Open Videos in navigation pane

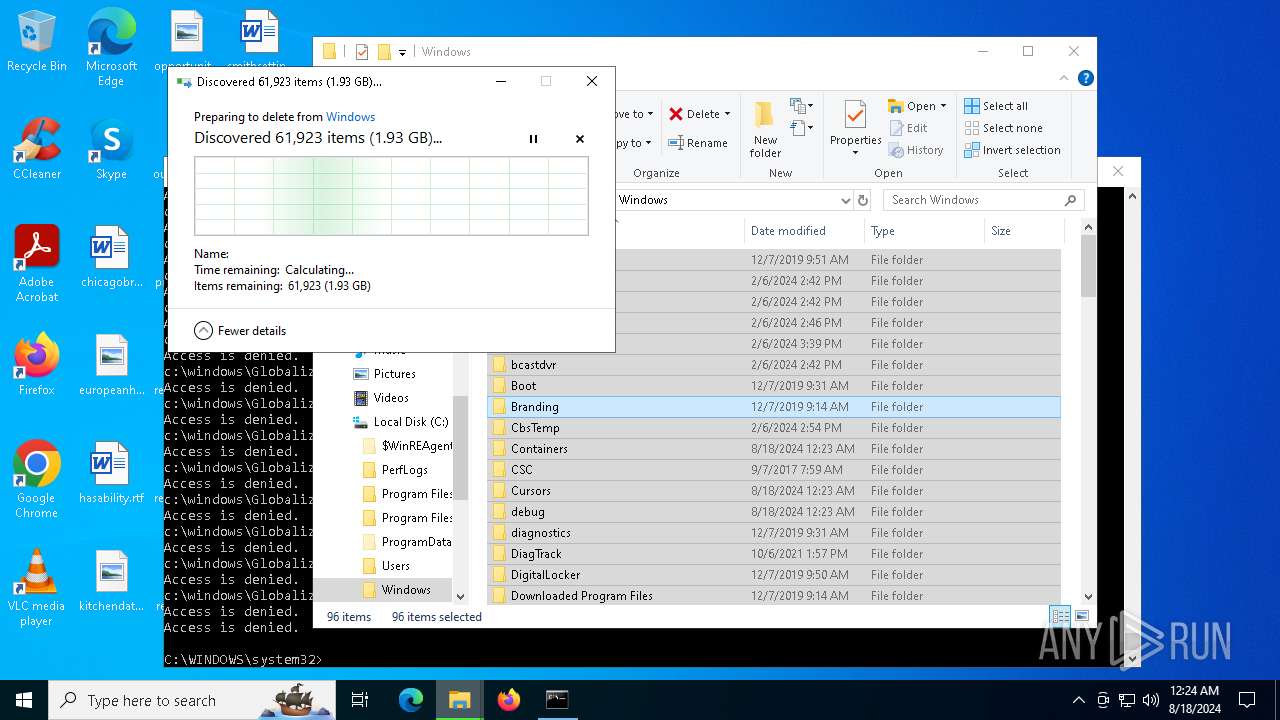(391, 398)
